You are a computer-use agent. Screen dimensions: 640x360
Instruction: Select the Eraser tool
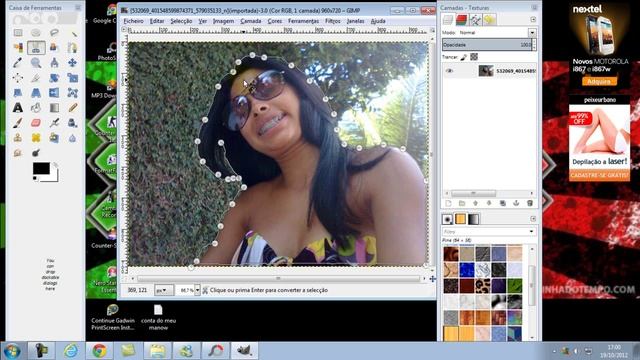(36, 122)
